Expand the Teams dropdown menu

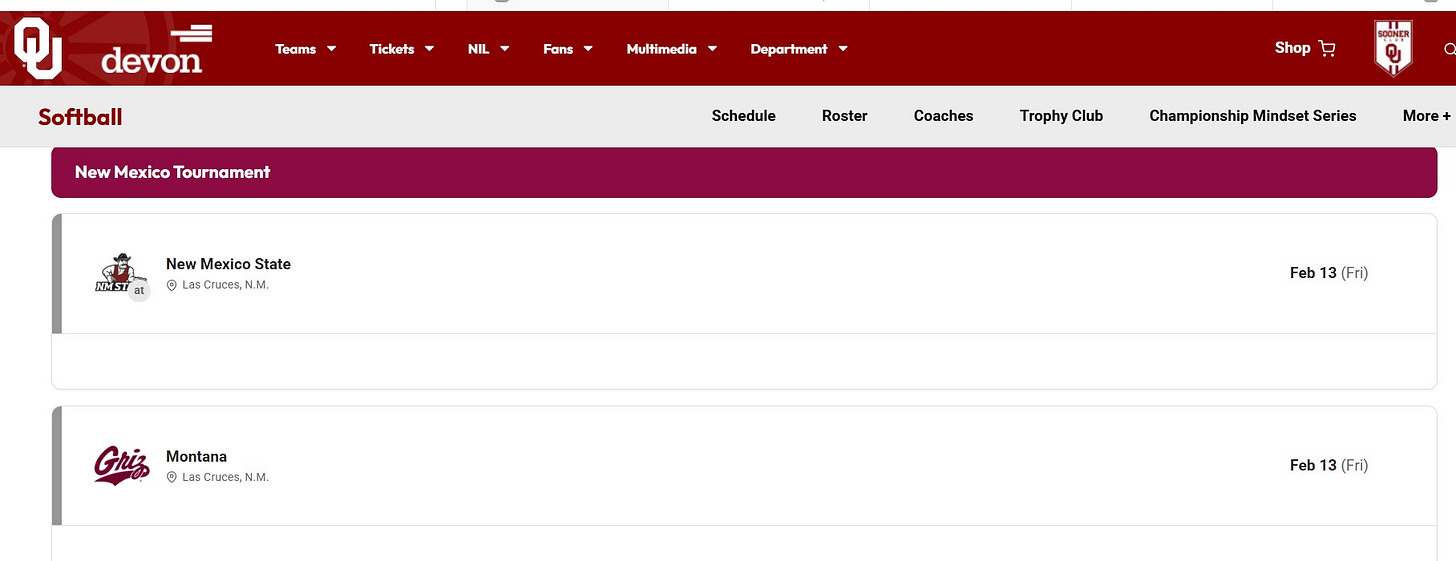[x=306, y=49]
